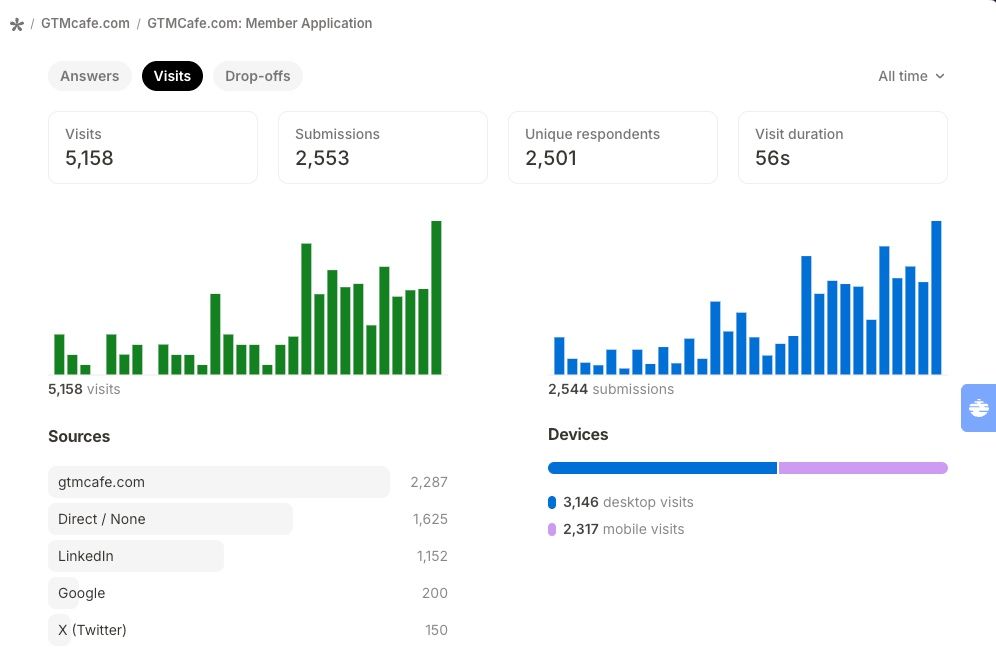
Task: Click the 1,152 source count
Action: click(432, 556)
